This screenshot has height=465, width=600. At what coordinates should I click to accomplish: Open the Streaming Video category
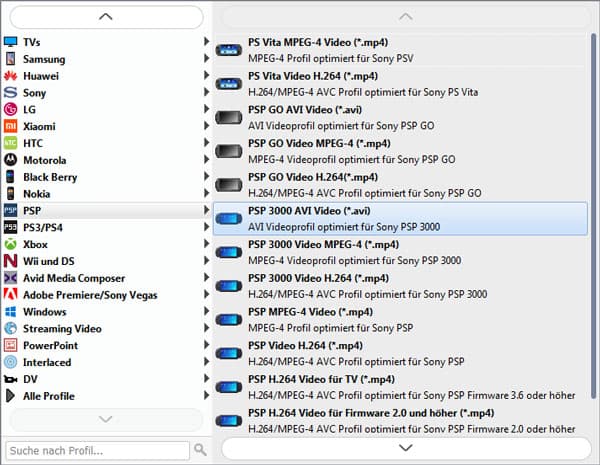106,328
